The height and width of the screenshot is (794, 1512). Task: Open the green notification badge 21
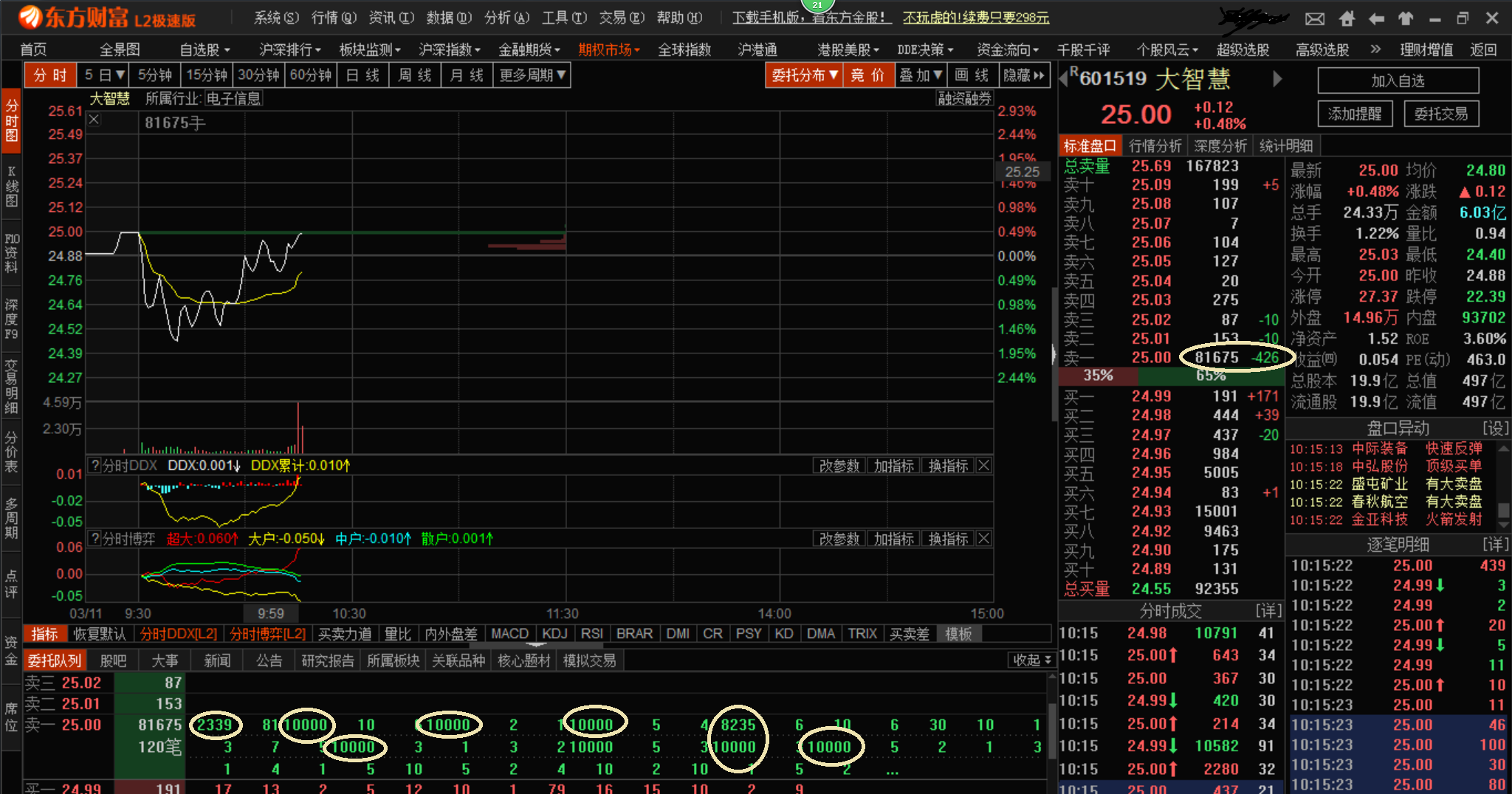[x=817, y=5]
